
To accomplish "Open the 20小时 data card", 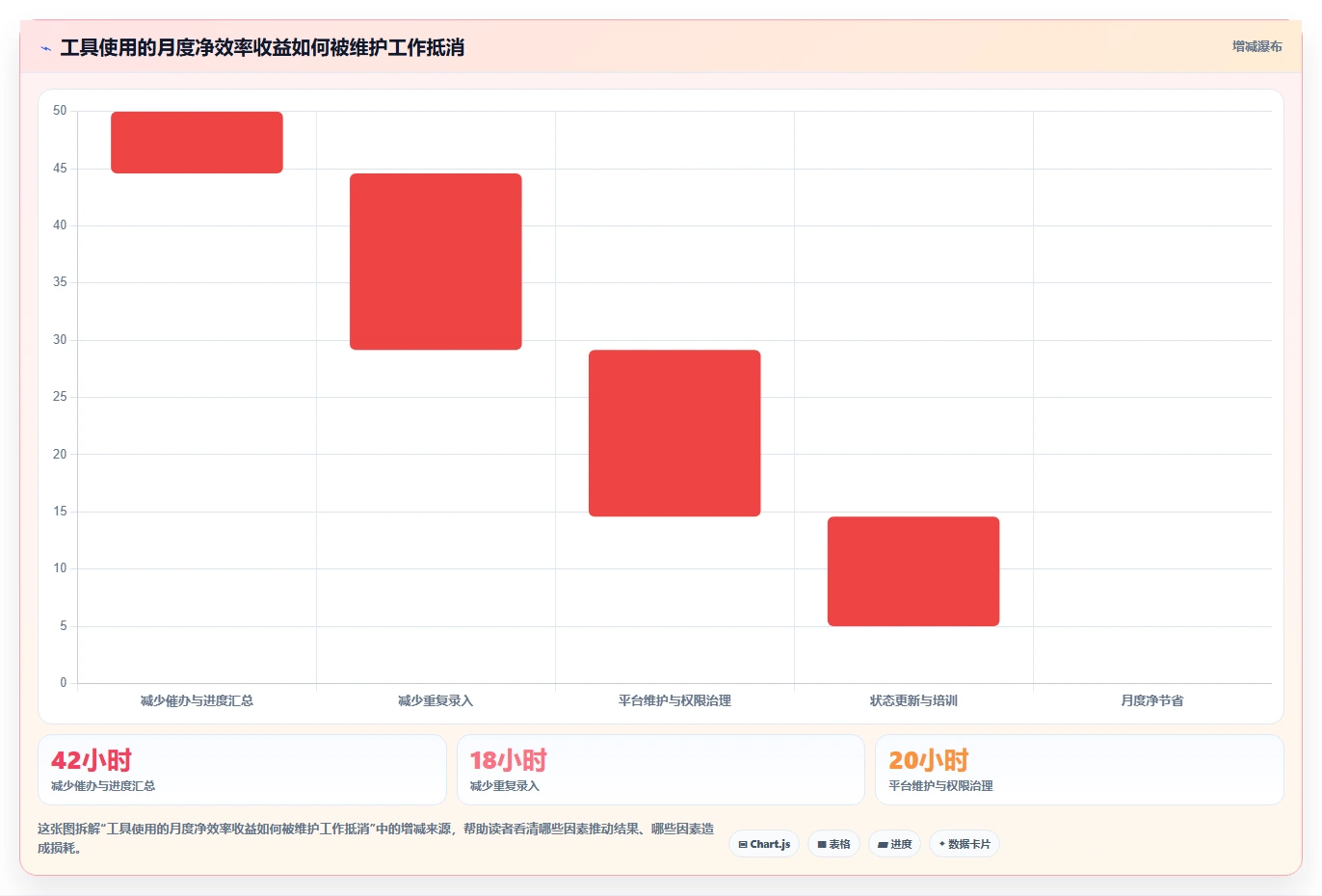I will (1079, 770).
